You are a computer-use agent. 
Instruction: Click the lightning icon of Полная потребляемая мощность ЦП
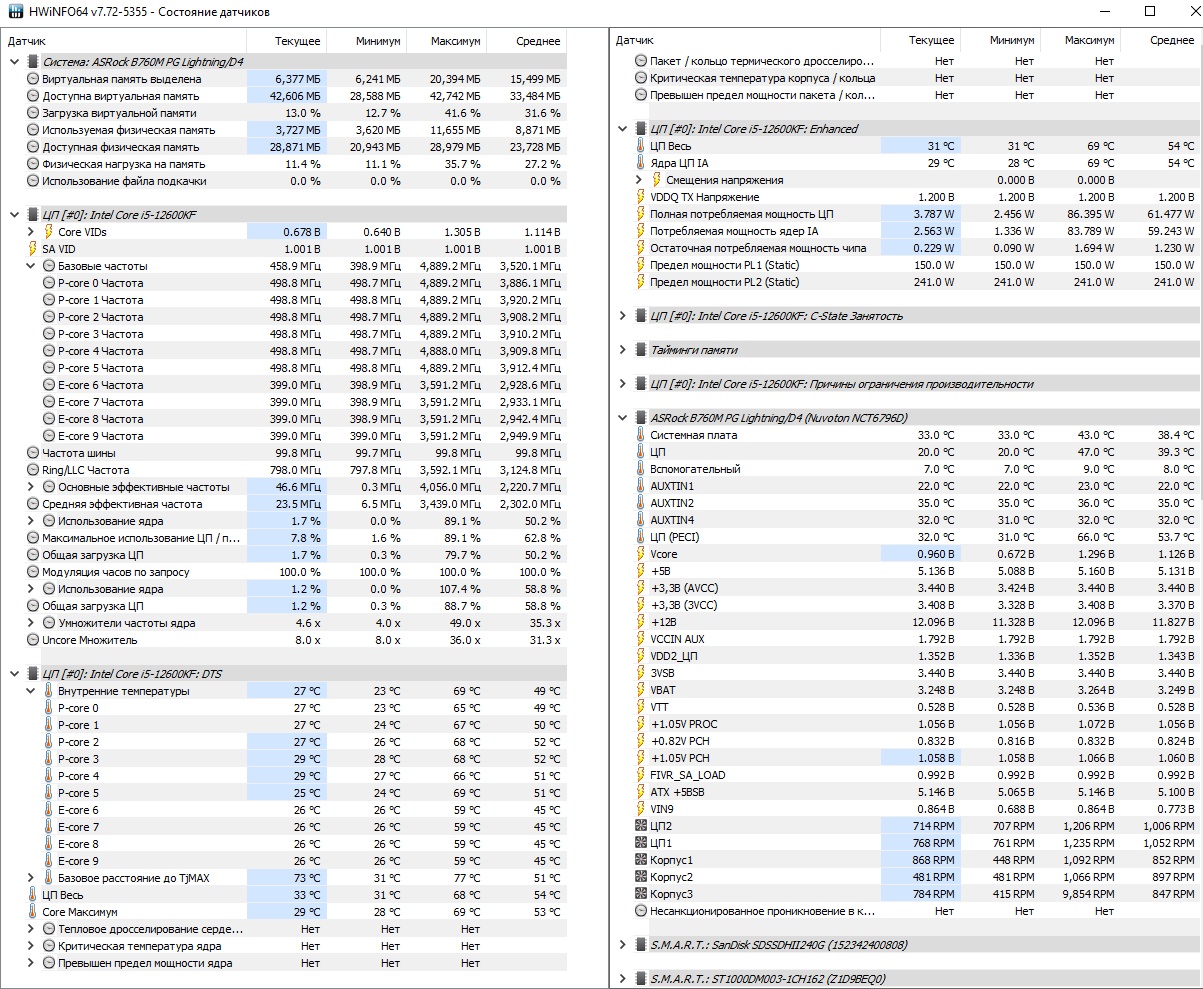(641, 214)
